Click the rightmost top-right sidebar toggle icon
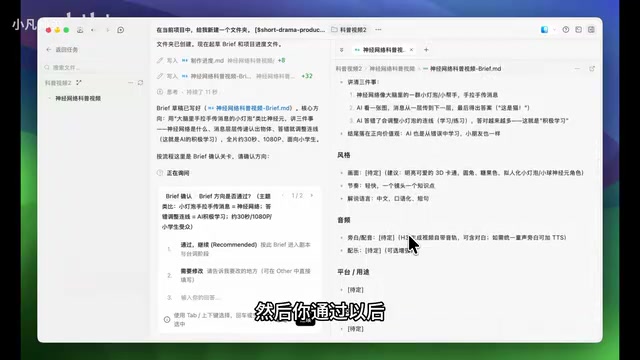640x360 pixels. pyautogui.click(x=591, y=30)
